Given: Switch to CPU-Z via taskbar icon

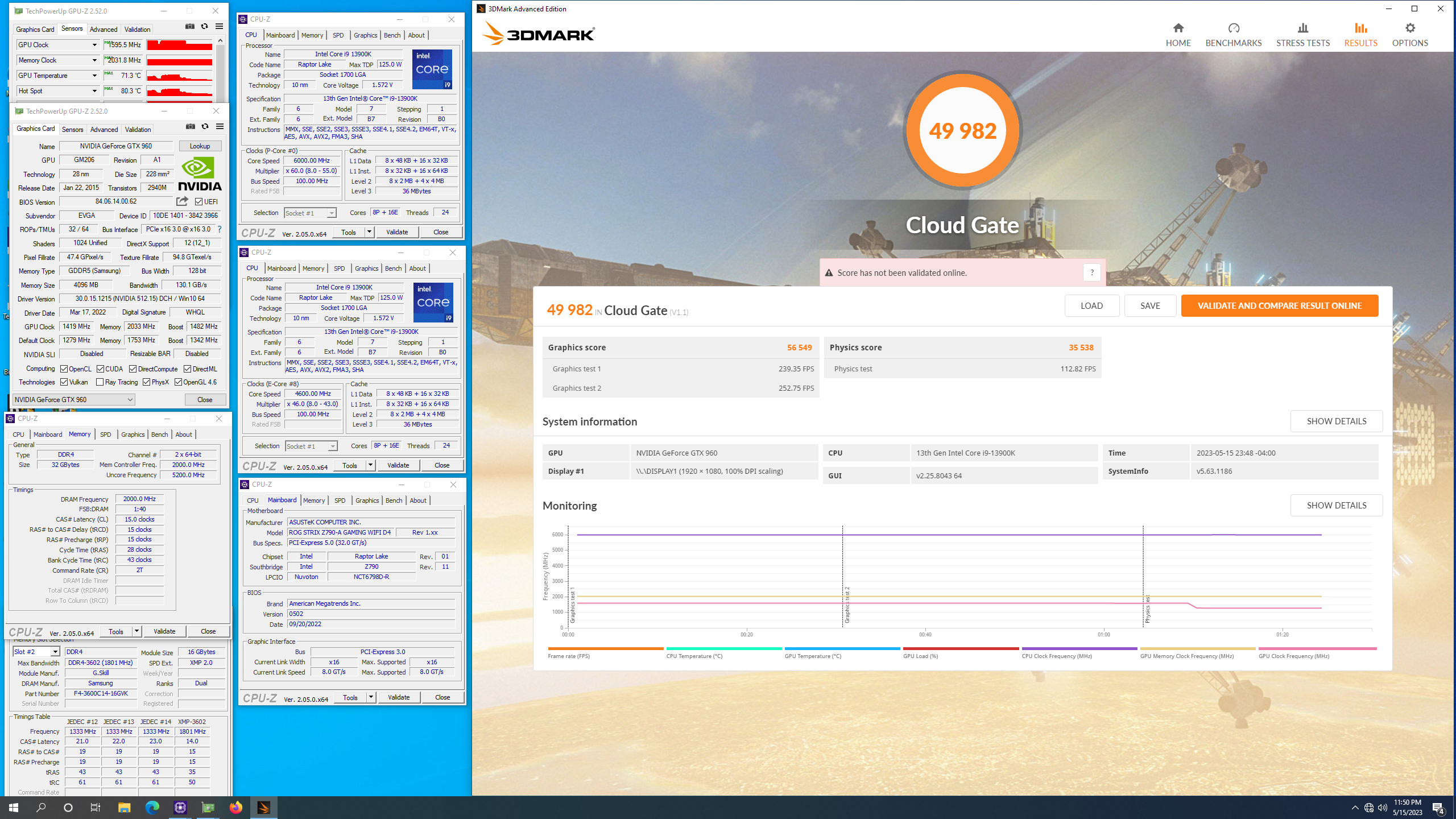Looking at the screenshot, I should pos(180,807).
